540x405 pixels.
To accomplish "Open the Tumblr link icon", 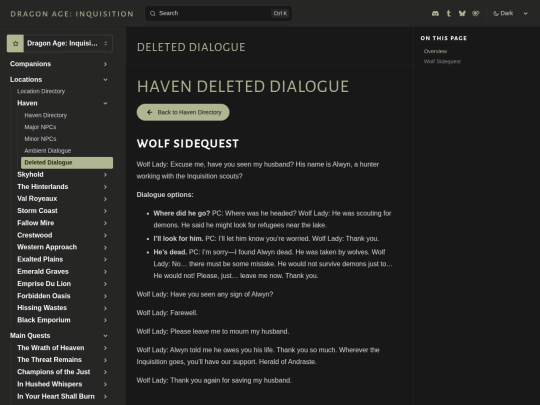I will 448,13.
